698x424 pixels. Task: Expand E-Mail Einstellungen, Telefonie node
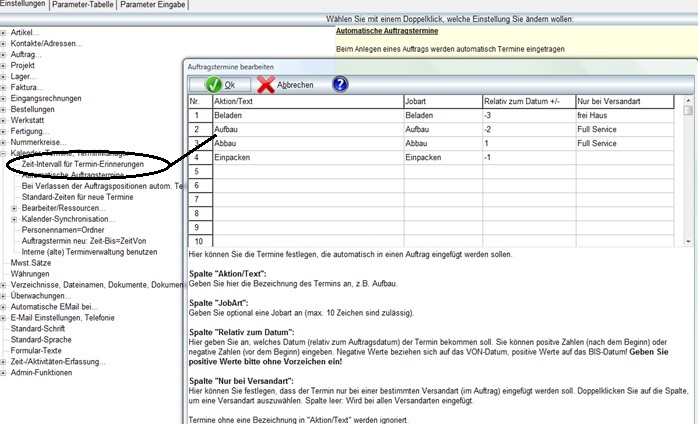coord(3,318)
